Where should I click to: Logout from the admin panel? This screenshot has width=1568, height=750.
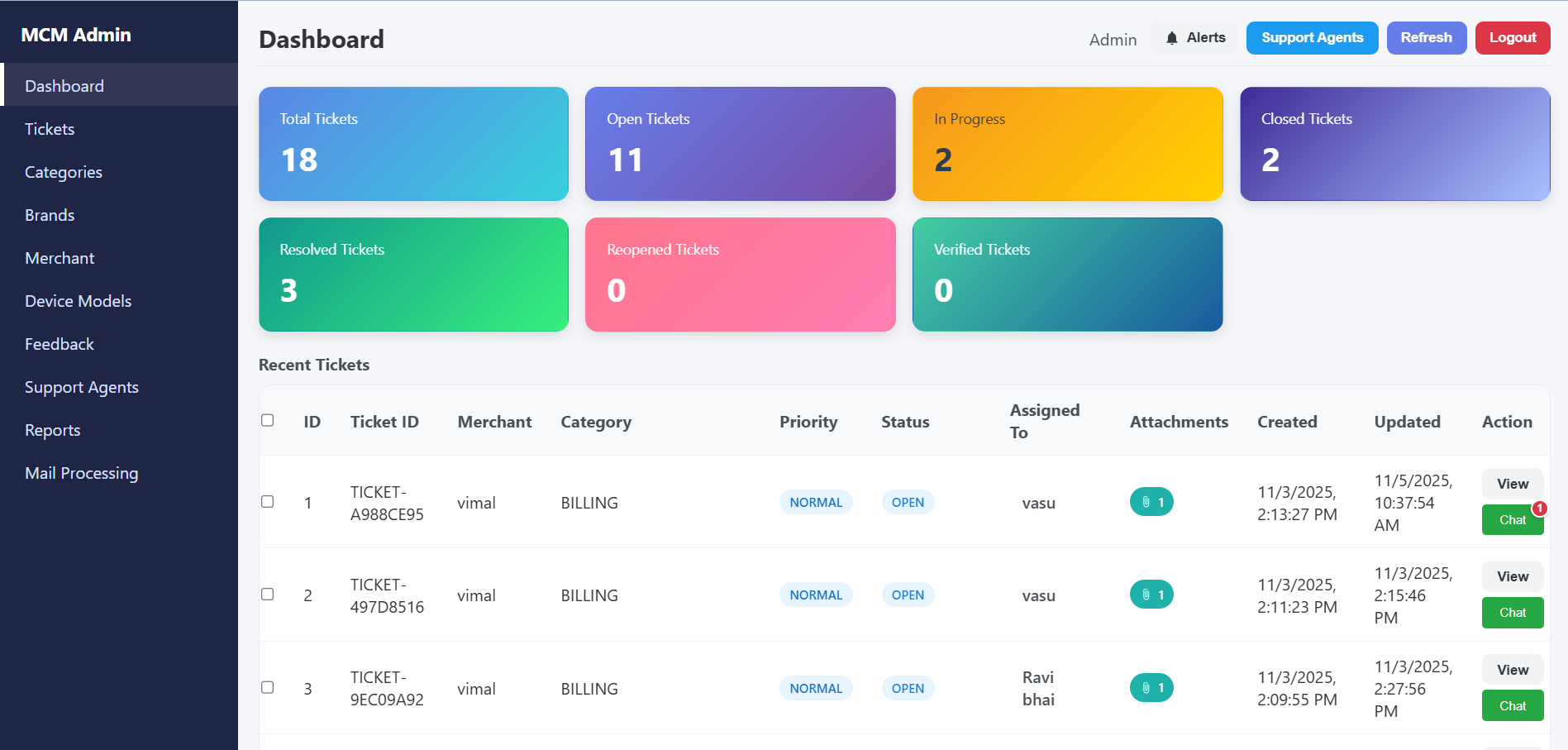point(1512,37)
